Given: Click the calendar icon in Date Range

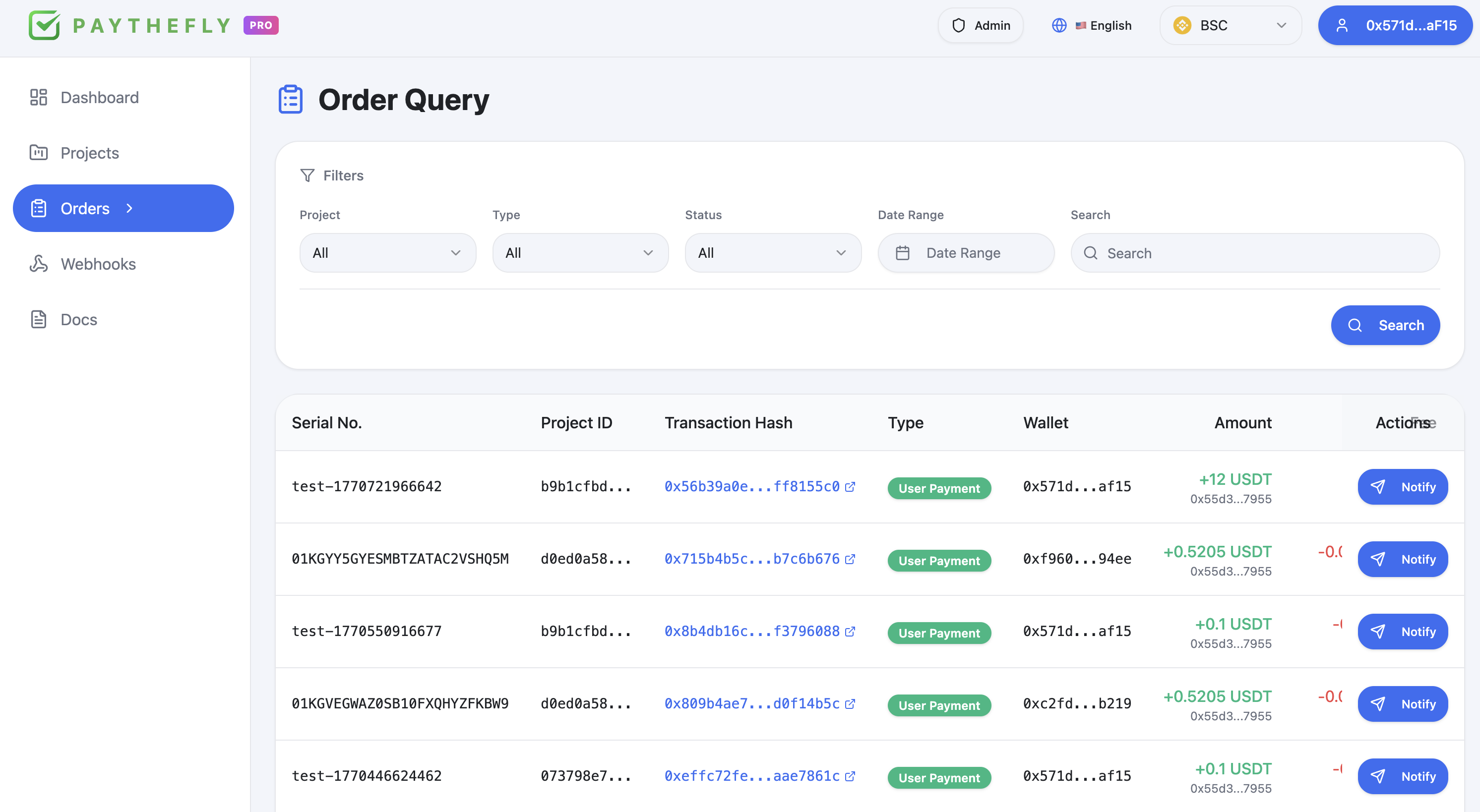Looking at the screenshot, I should 903,253.
